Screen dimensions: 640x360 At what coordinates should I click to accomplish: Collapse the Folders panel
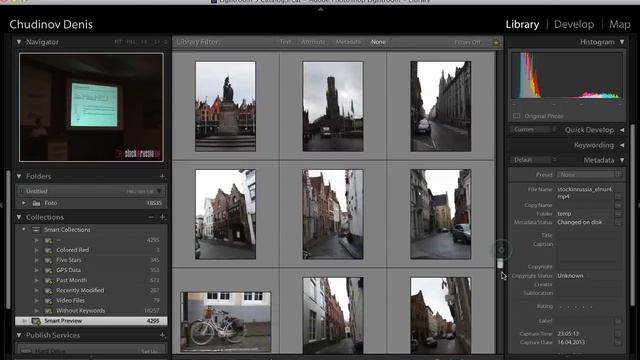19,176
